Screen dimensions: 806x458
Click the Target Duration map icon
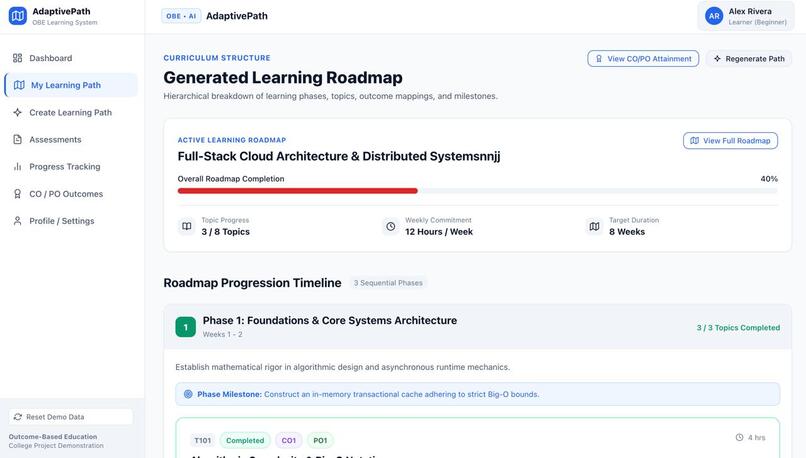click(594, 226)
